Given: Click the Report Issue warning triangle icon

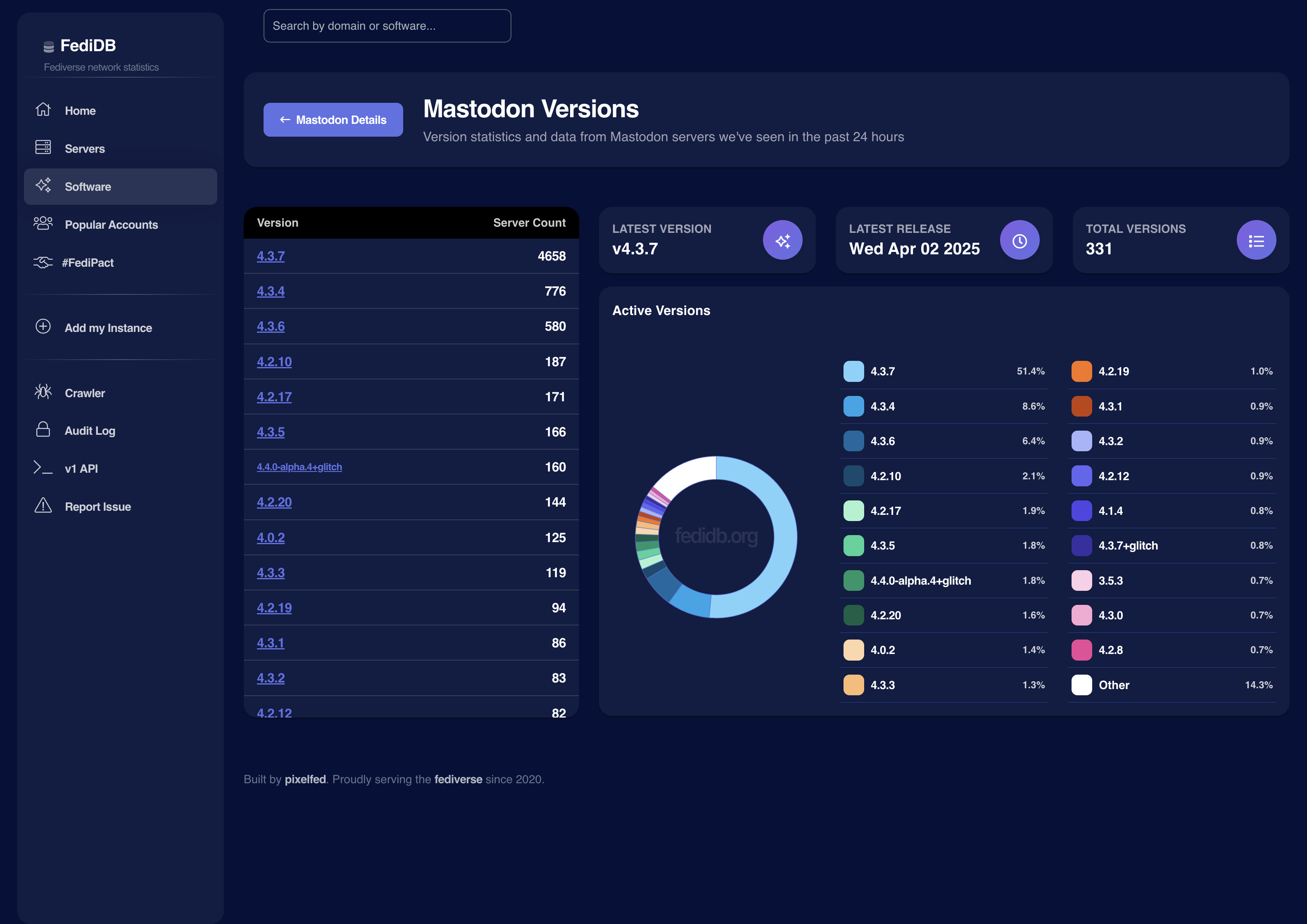Looking at the screenshot, I should pyautogui.click(x=43, y=505).
